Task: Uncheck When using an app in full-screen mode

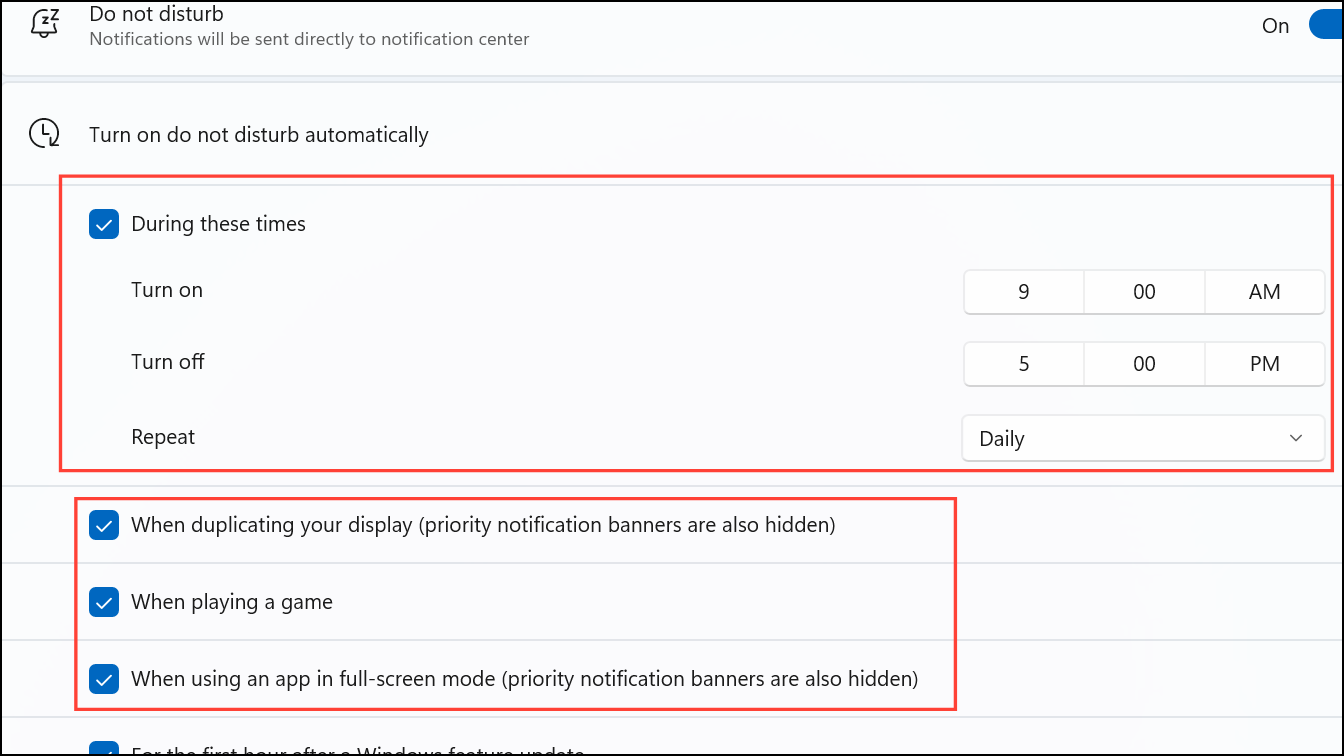Action: click(x=104, y=679)
